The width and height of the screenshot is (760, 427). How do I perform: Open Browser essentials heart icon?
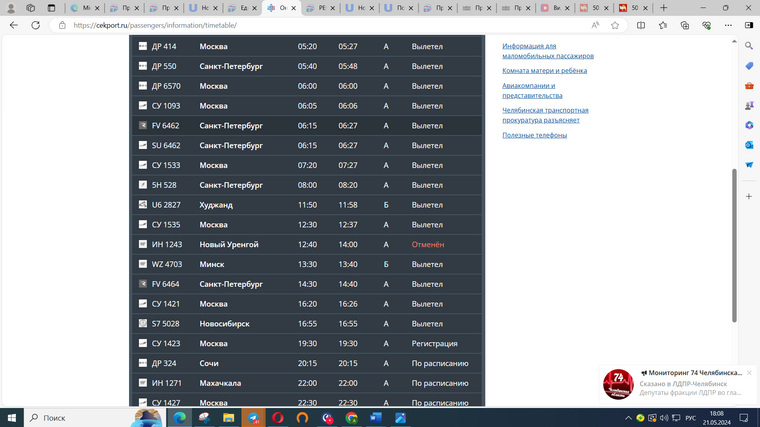click(706, 25)
